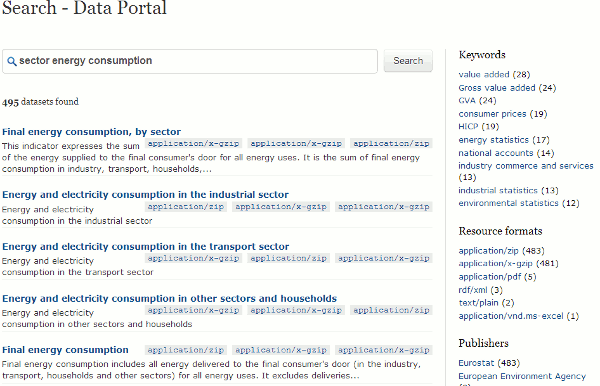Viewport: 600px width, 386px height.
Task: Filter resources by application/pdf format
Action: (489, 277)
